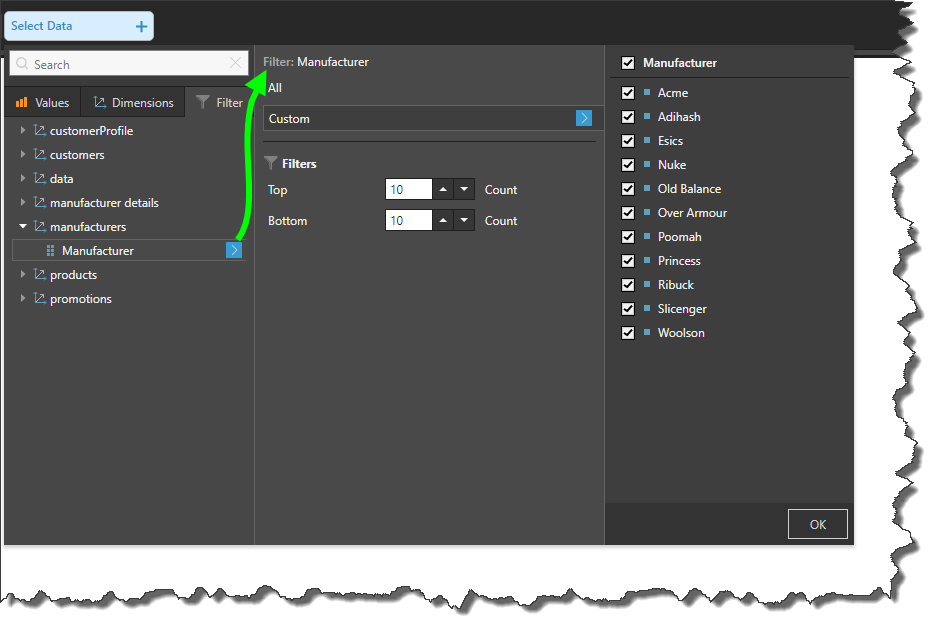
Task: Click the Dimensions axis icon
Action: click(x=99, y=102)
